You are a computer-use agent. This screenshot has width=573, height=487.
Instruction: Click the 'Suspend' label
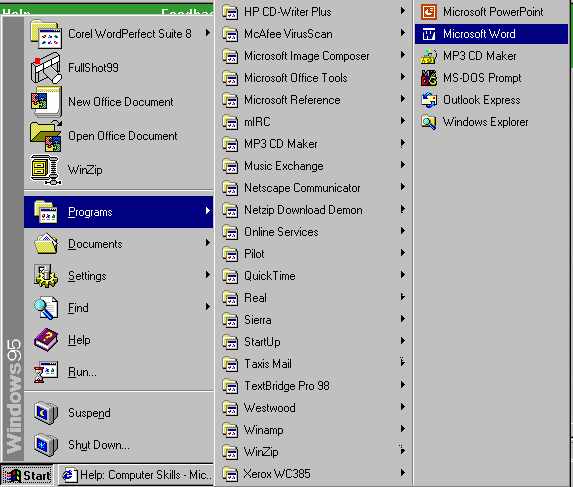[89, 413]
